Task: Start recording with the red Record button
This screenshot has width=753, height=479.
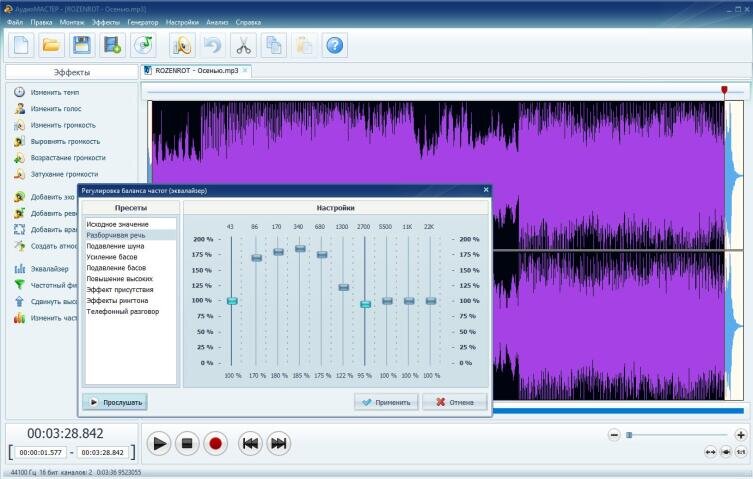Action: pyautogui.click(x=215, y=443)
